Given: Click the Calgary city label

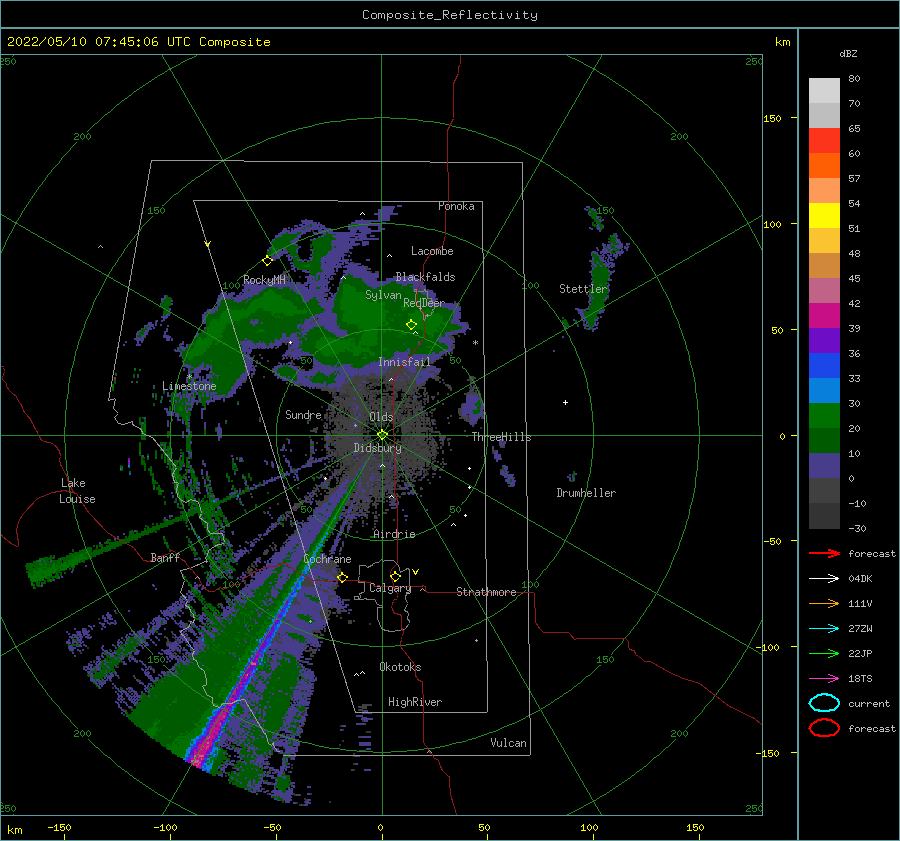Looking at the screenshot, I should (x=390, y=588).
